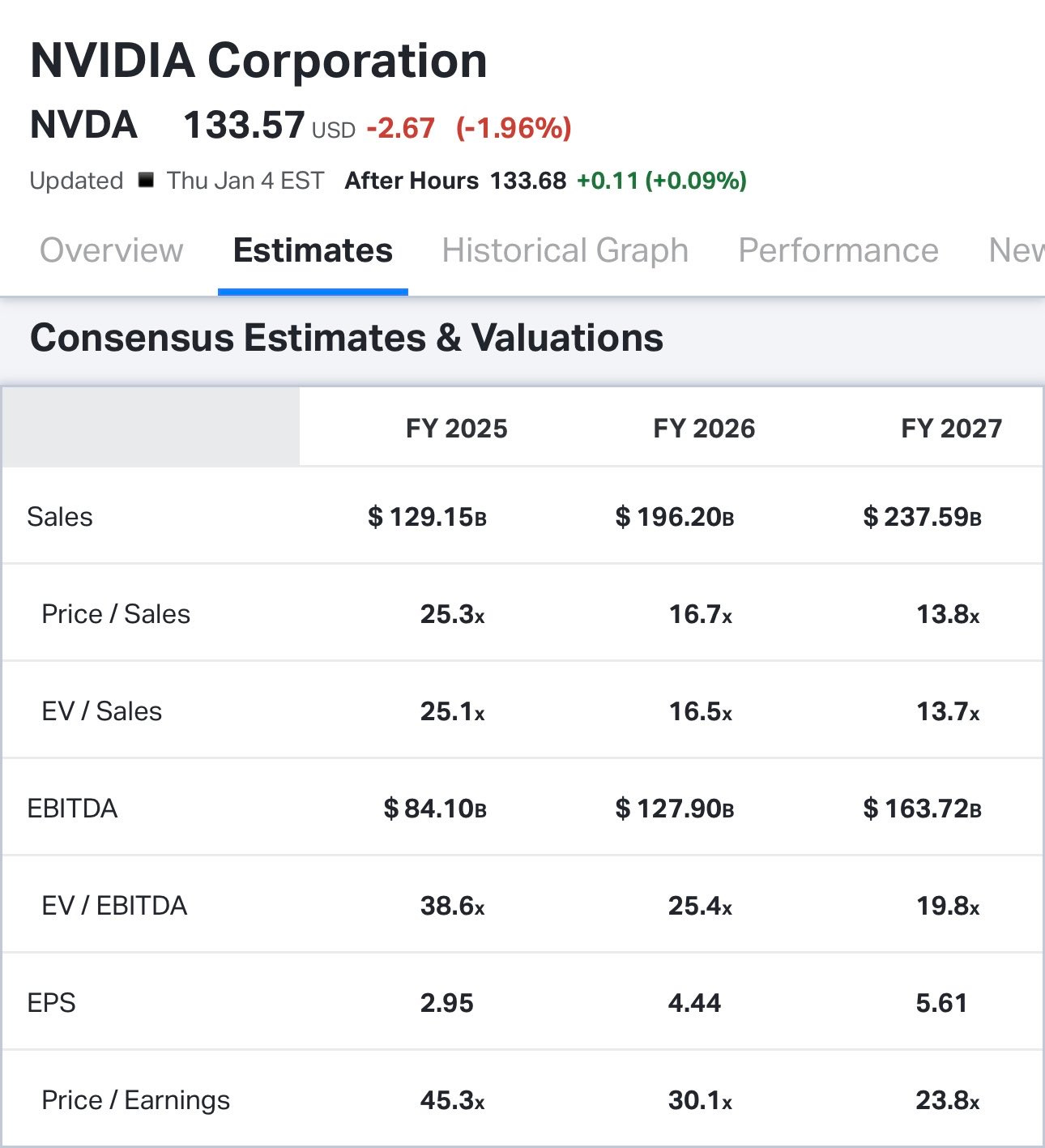Click the EV / EBITDA row label
Screen dimensions: 1045x1148
click(114, 906)
